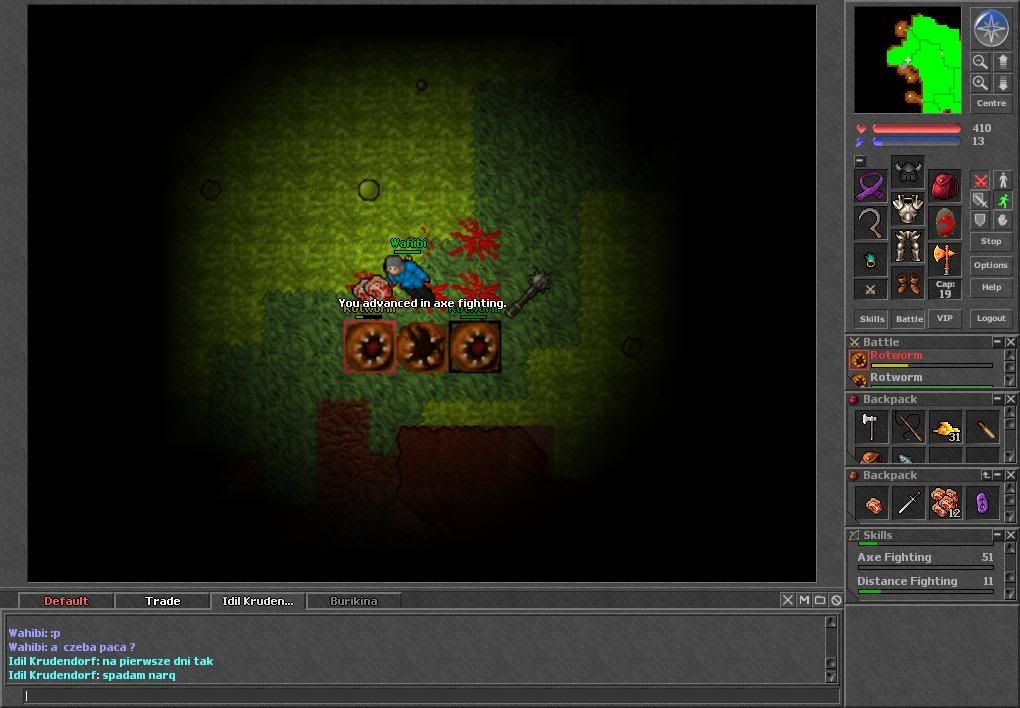Click the sword in second Backpack

click(908, 503)
